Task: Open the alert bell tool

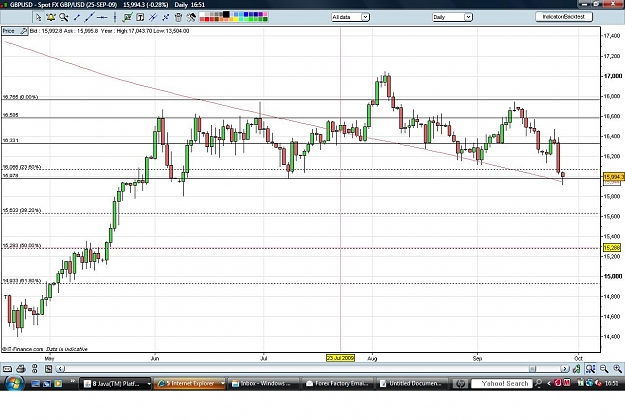Action: pyautogui.click(x=51, y=17)
